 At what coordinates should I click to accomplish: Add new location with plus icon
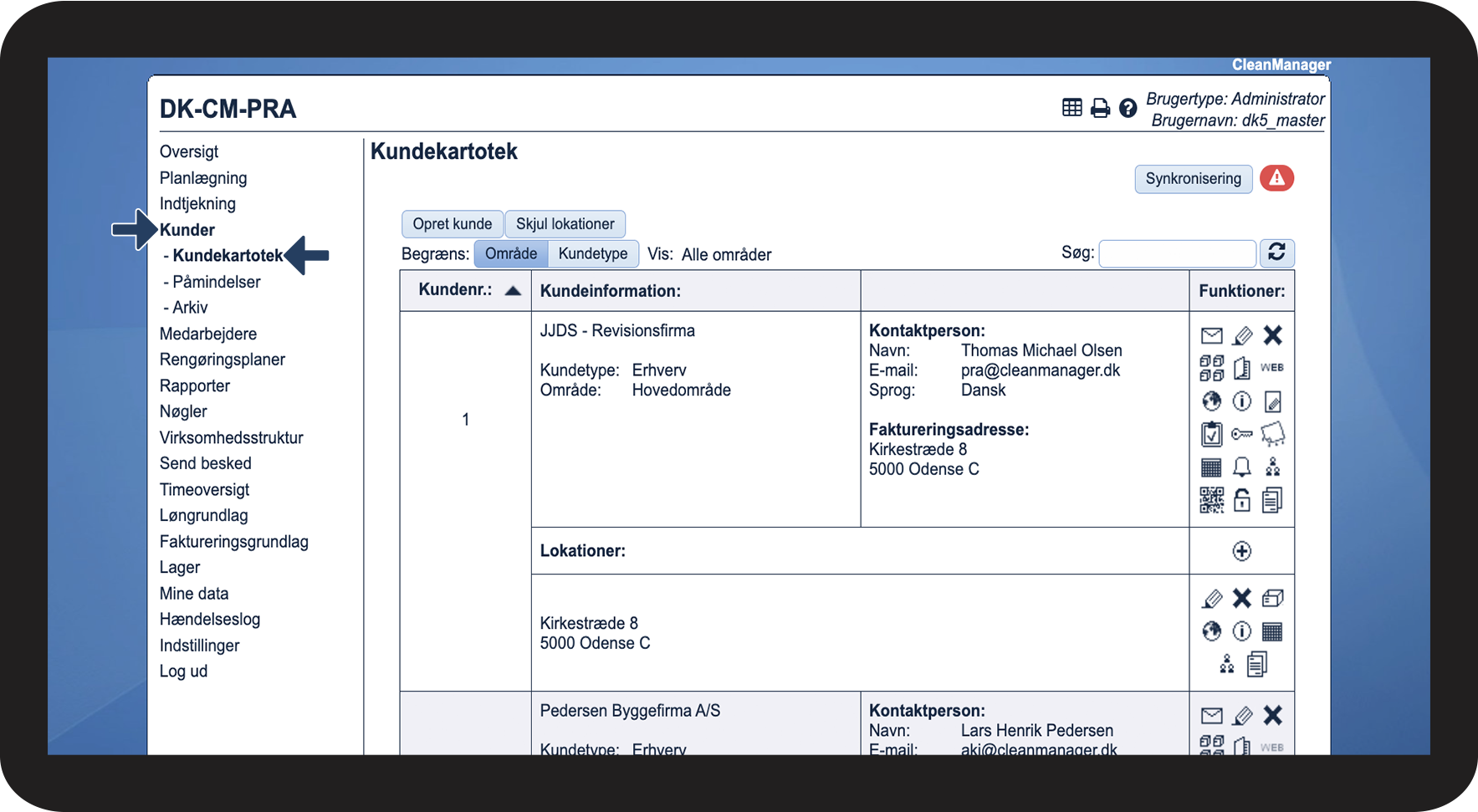coord(1242,551)
